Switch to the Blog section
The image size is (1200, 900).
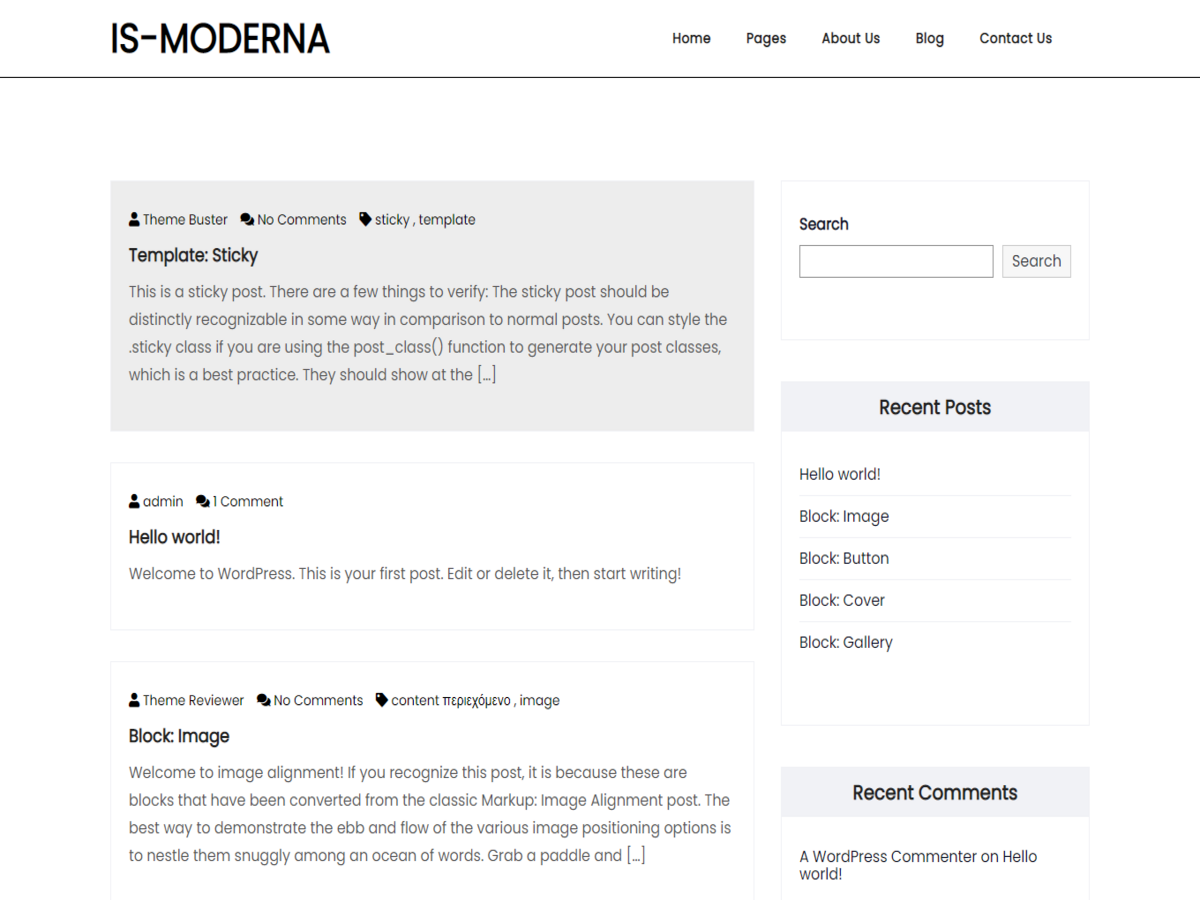[x=929, y=38]
